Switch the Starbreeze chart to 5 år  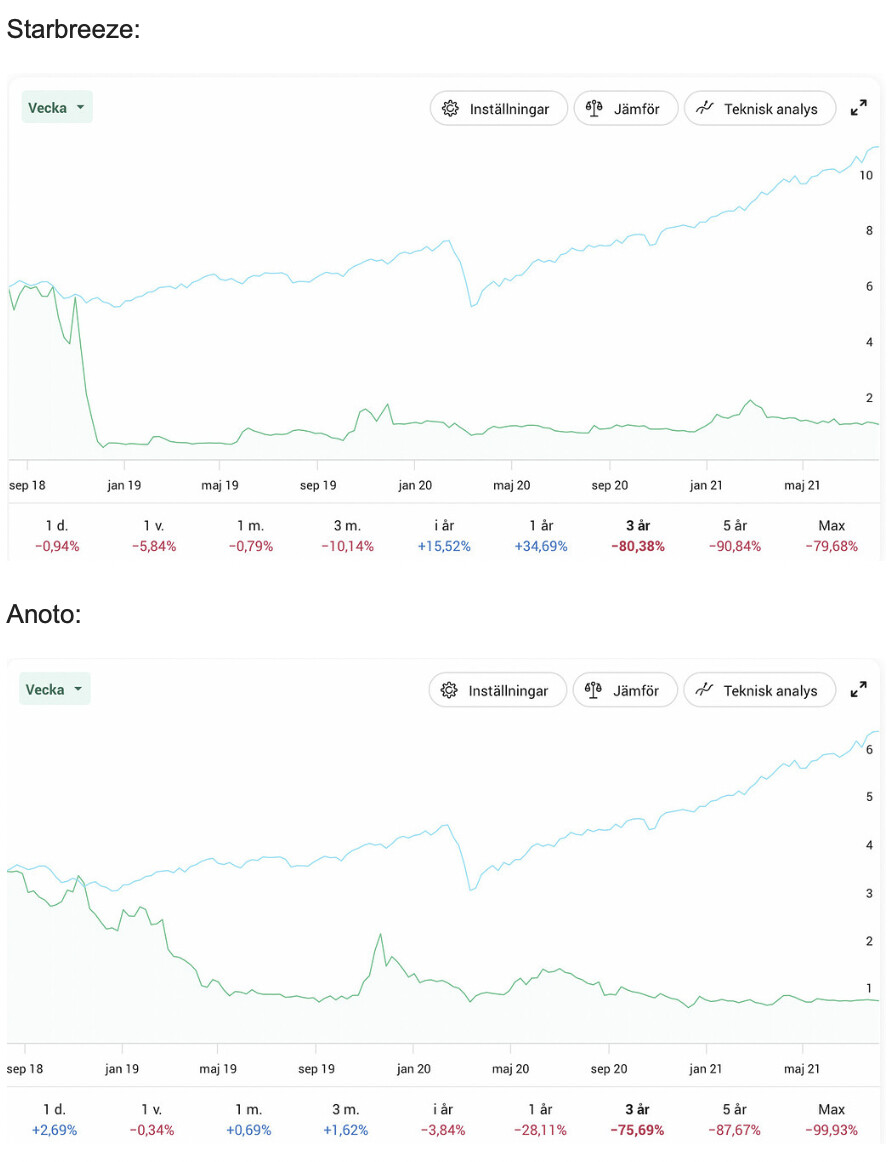[x=735, y=536]
